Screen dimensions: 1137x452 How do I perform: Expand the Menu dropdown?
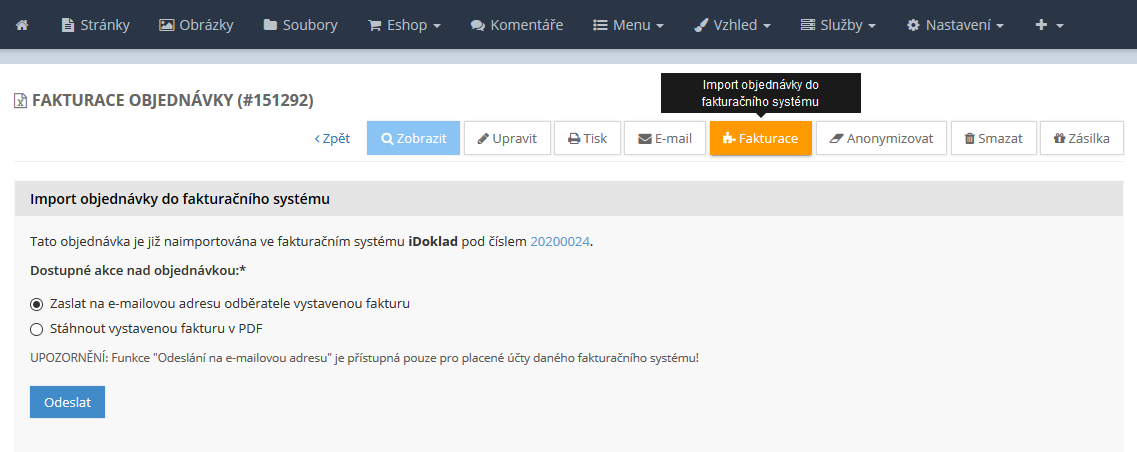click(629, 25)
